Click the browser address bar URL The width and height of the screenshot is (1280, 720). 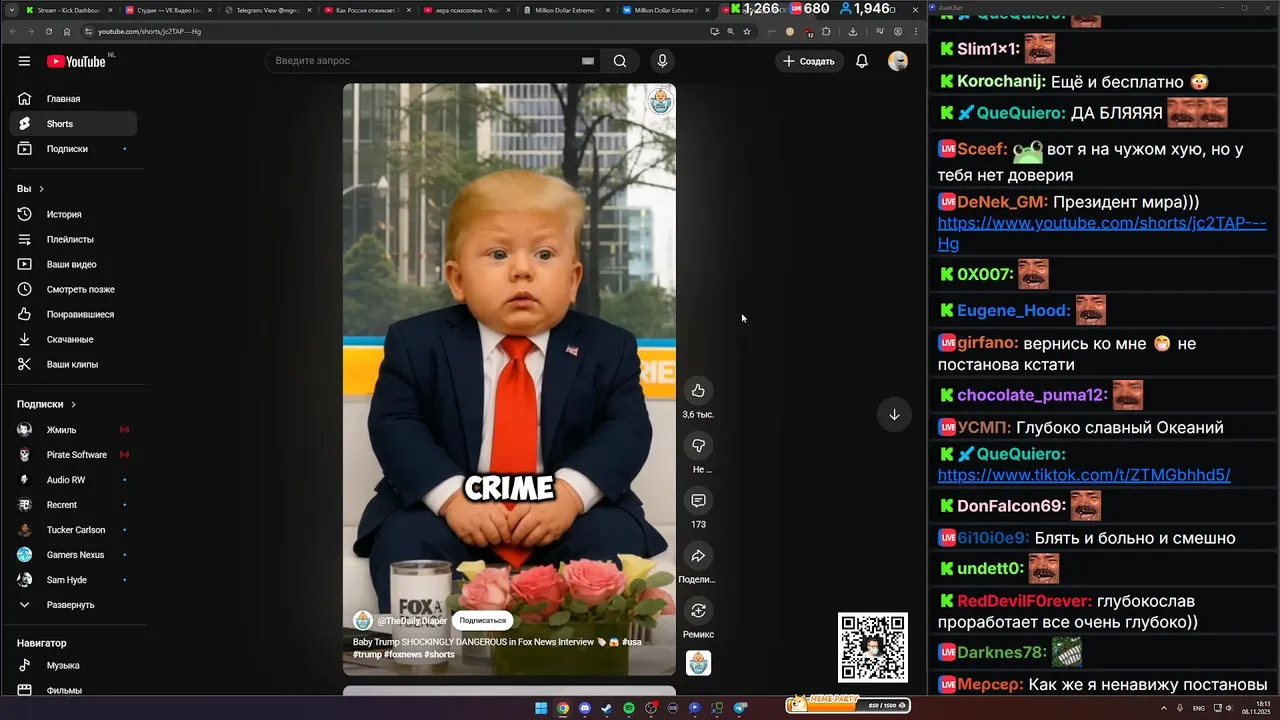(149, 31)
